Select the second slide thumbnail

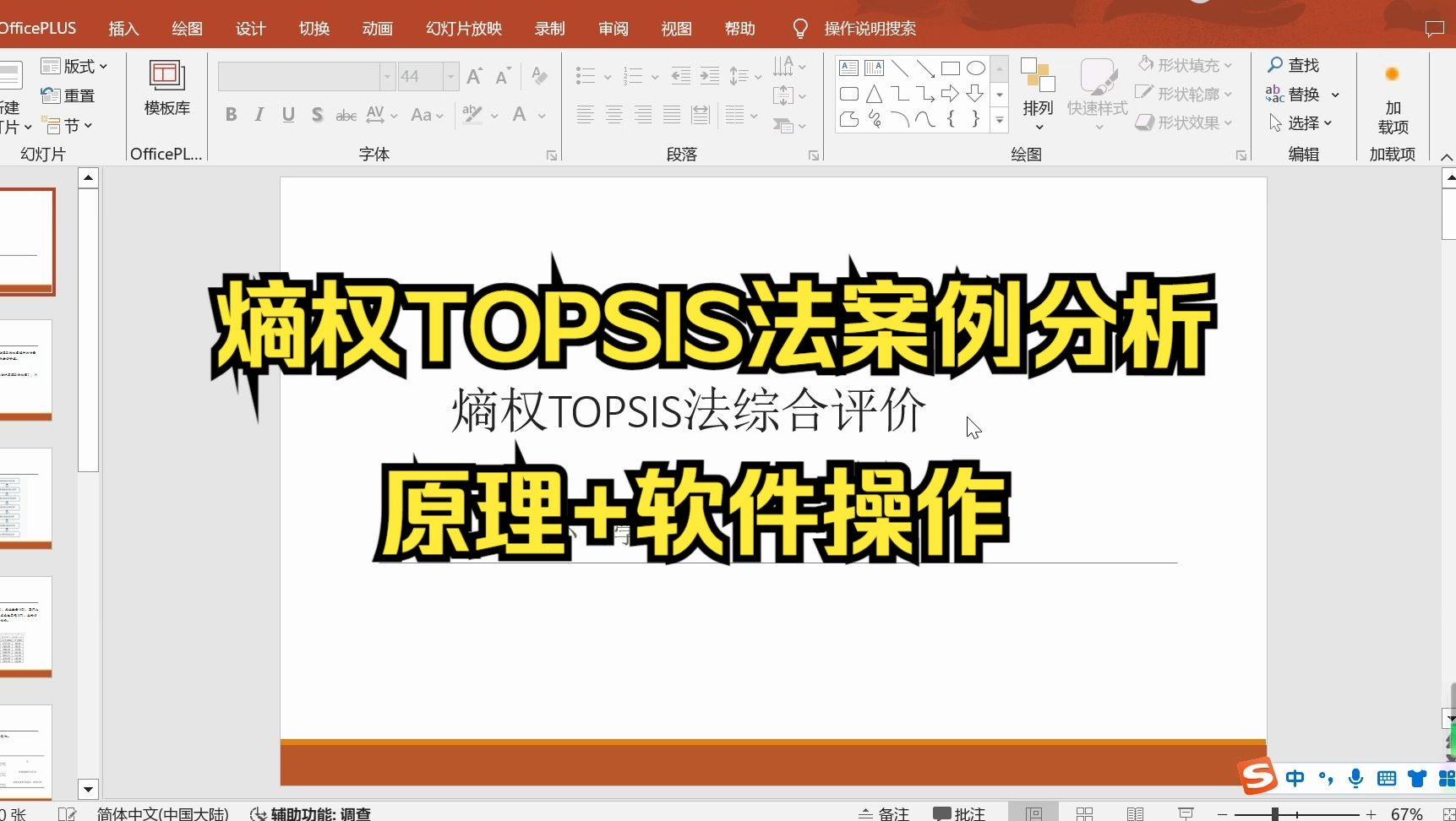26,370
